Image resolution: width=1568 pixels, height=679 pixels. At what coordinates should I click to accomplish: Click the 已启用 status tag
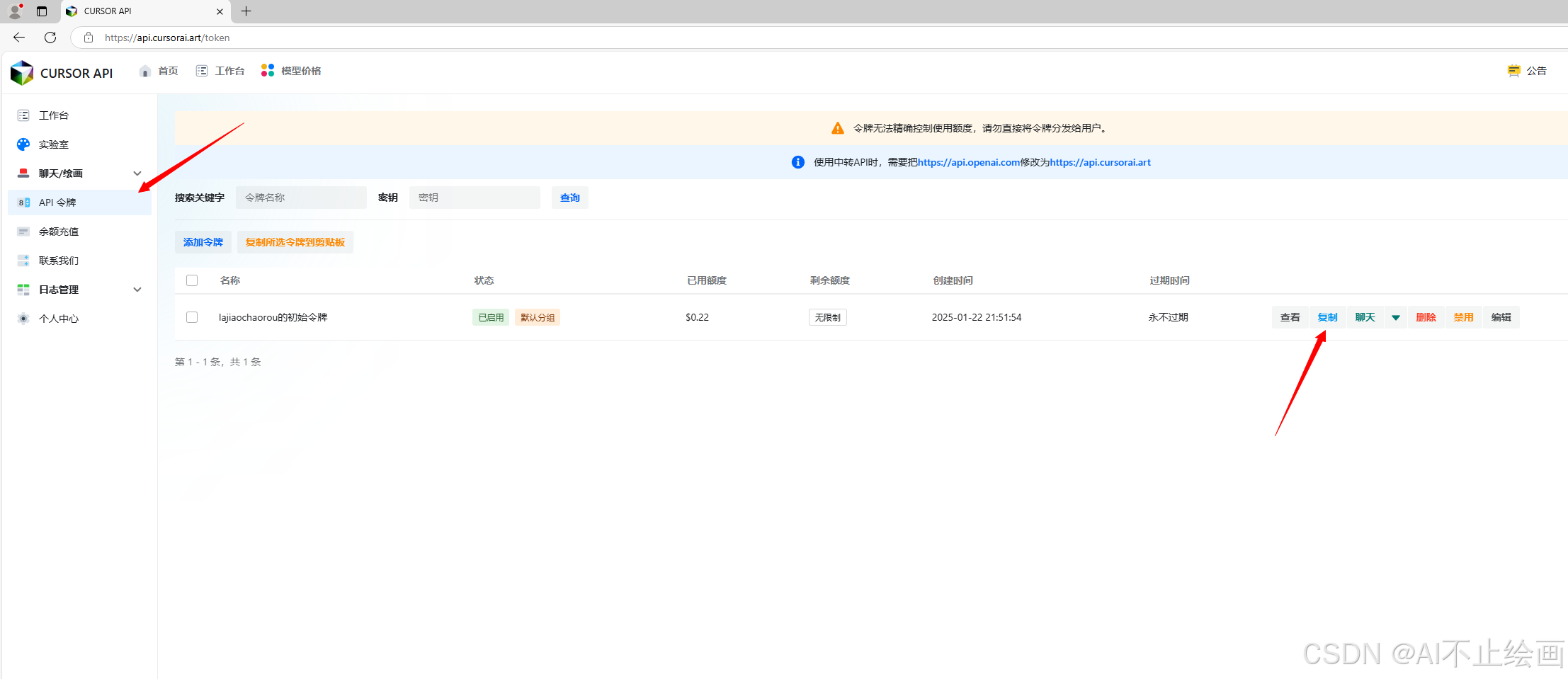pyautogui.click(x=491, y=317)
